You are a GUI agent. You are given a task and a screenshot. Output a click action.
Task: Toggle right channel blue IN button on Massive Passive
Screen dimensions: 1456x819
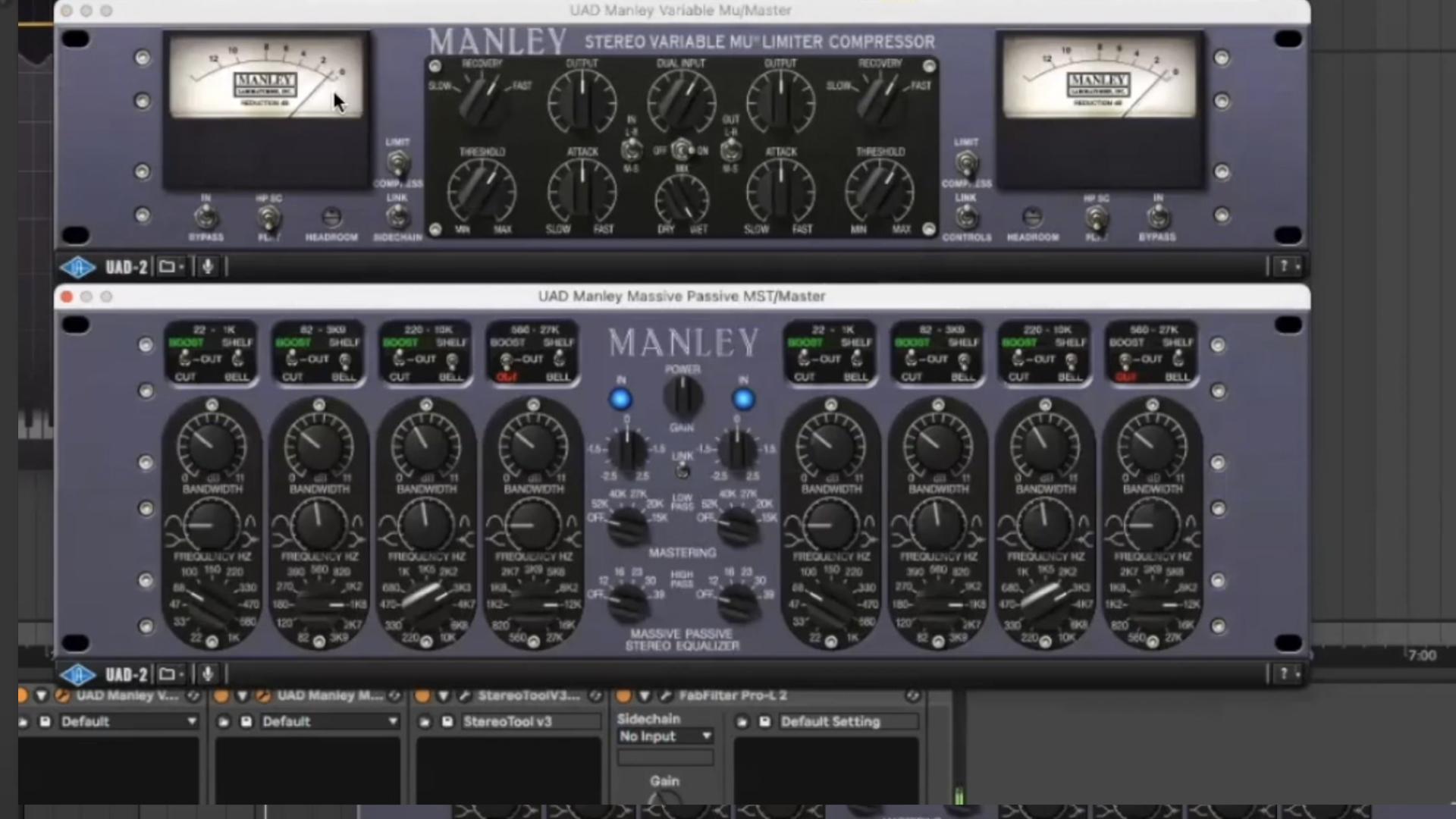pos(743,399)
